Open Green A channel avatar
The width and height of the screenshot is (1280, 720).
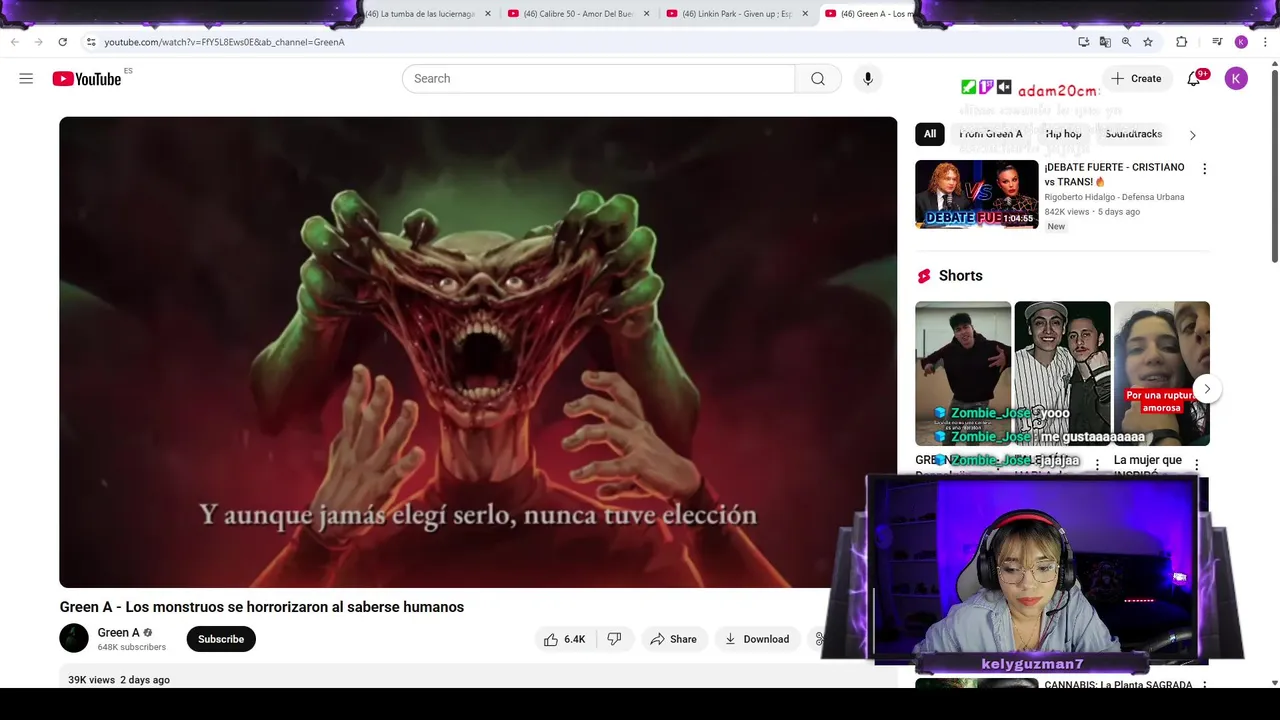pyautogui.click(x=74, y=638)
